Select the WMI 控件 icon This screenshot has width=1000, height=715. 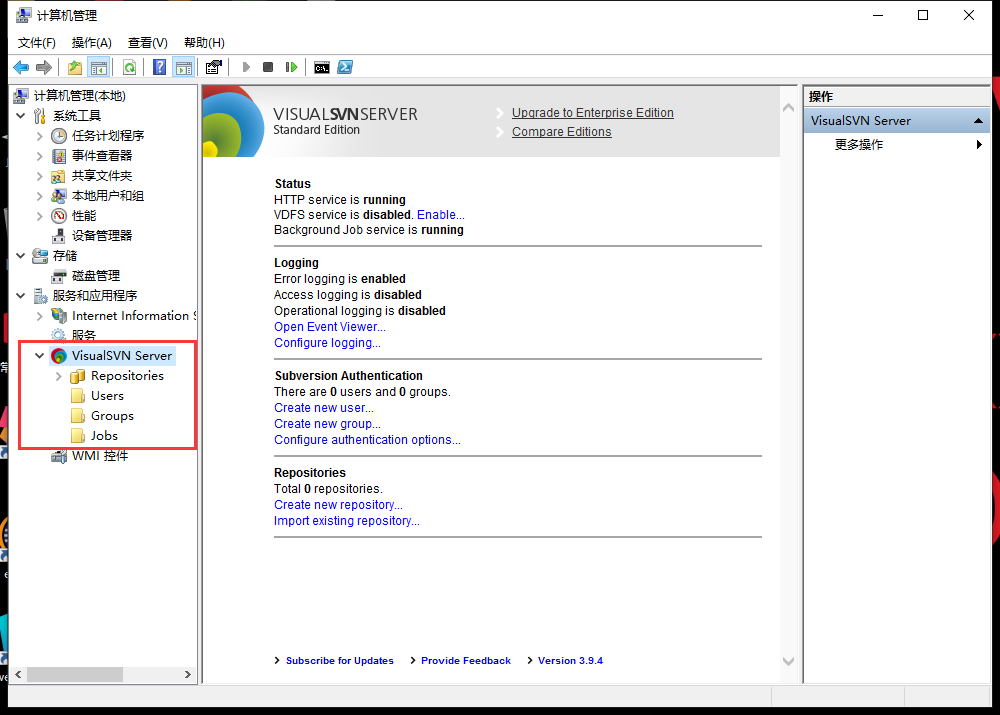[59, 456]
